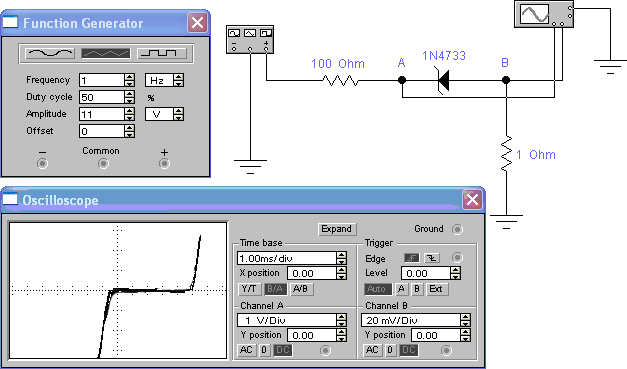627x369 pixels.
Task: Click the negative output terminal
Action: [x=42, y=164]
